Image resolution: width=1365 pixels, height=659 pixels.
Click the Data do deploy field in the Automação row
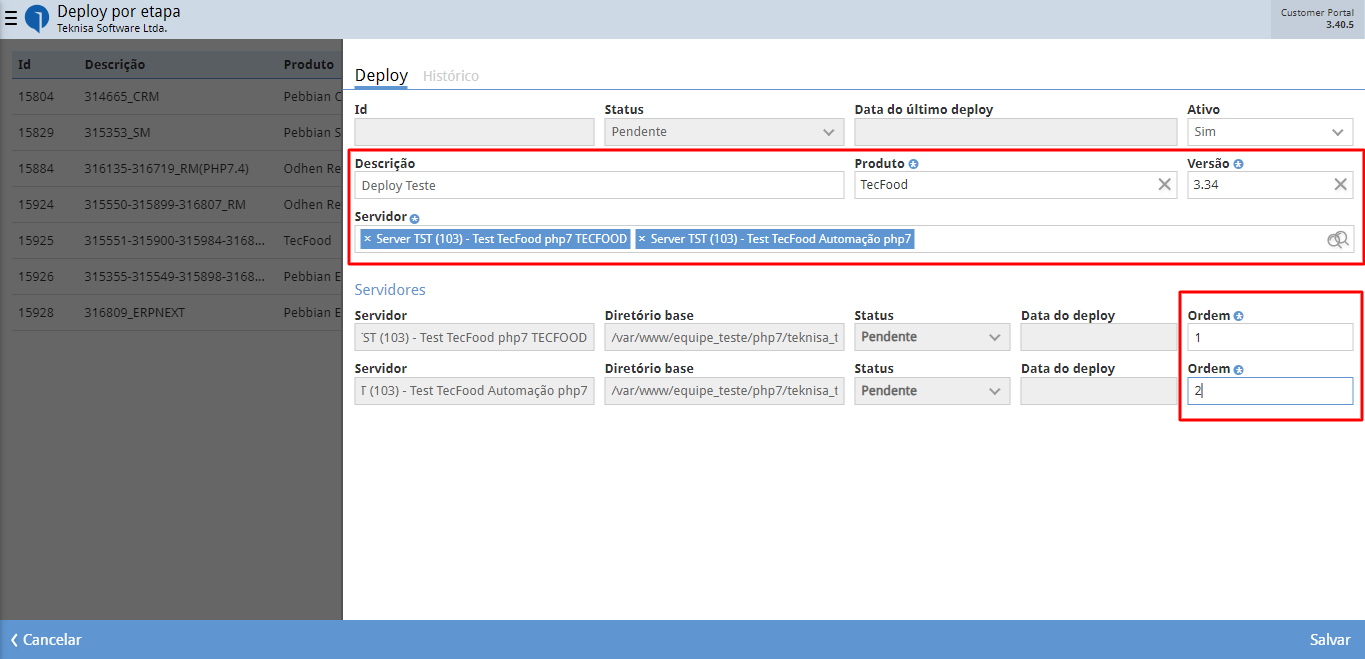pyautogui.click(x=1099, y=391)
